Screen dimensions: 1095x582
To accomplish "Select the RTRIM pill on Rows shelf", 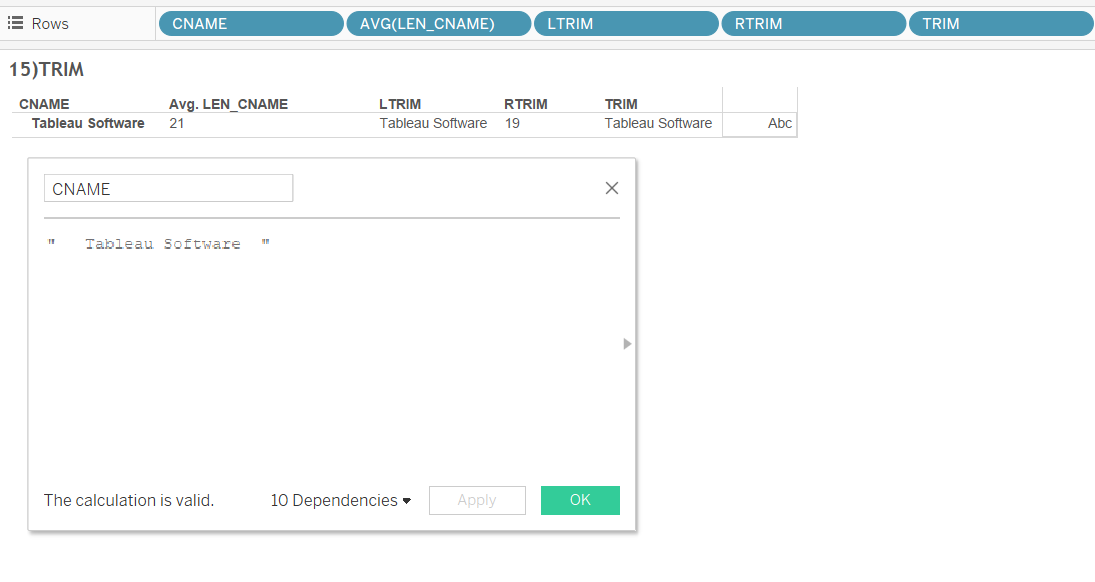I will pos(814,24).
